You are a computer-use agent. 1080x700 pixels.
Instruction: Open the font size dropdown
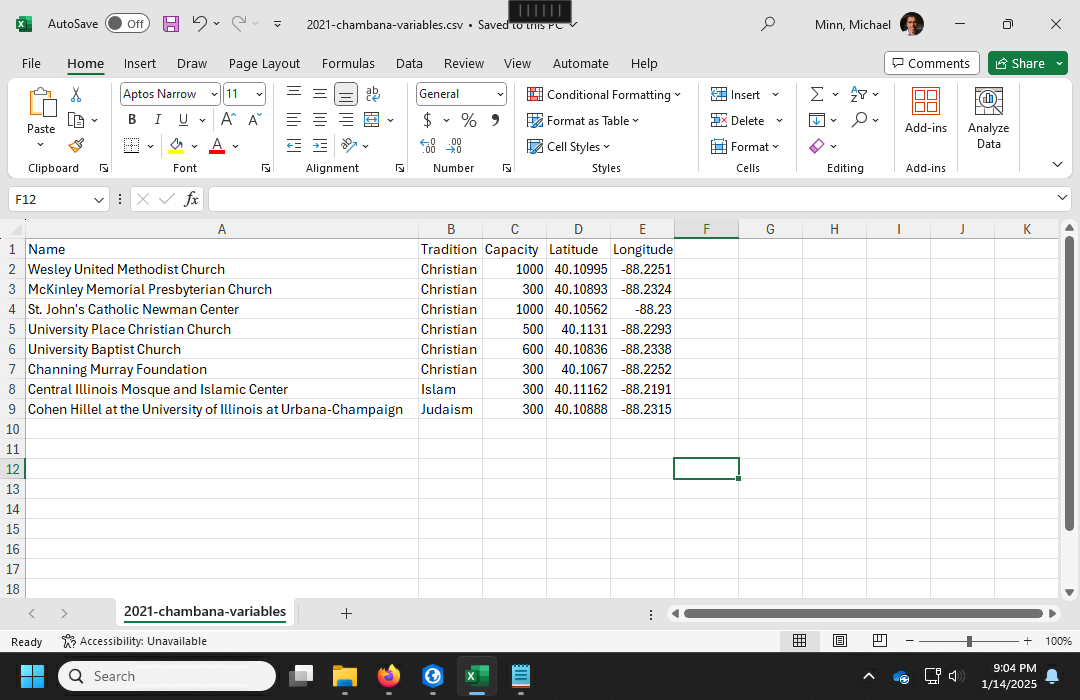click(260, 94)
